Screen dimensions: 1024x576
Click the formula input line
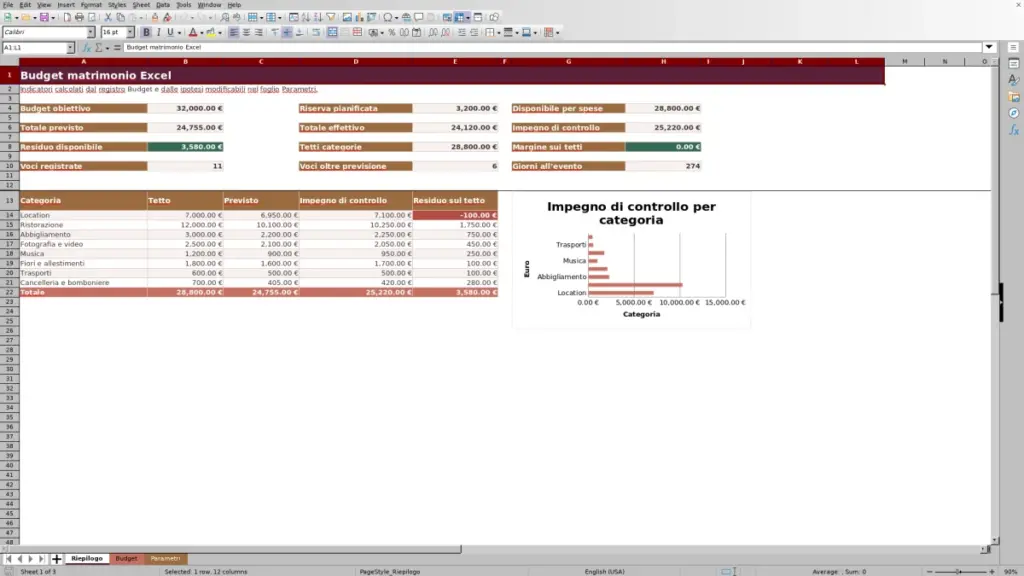pos(552,48)
